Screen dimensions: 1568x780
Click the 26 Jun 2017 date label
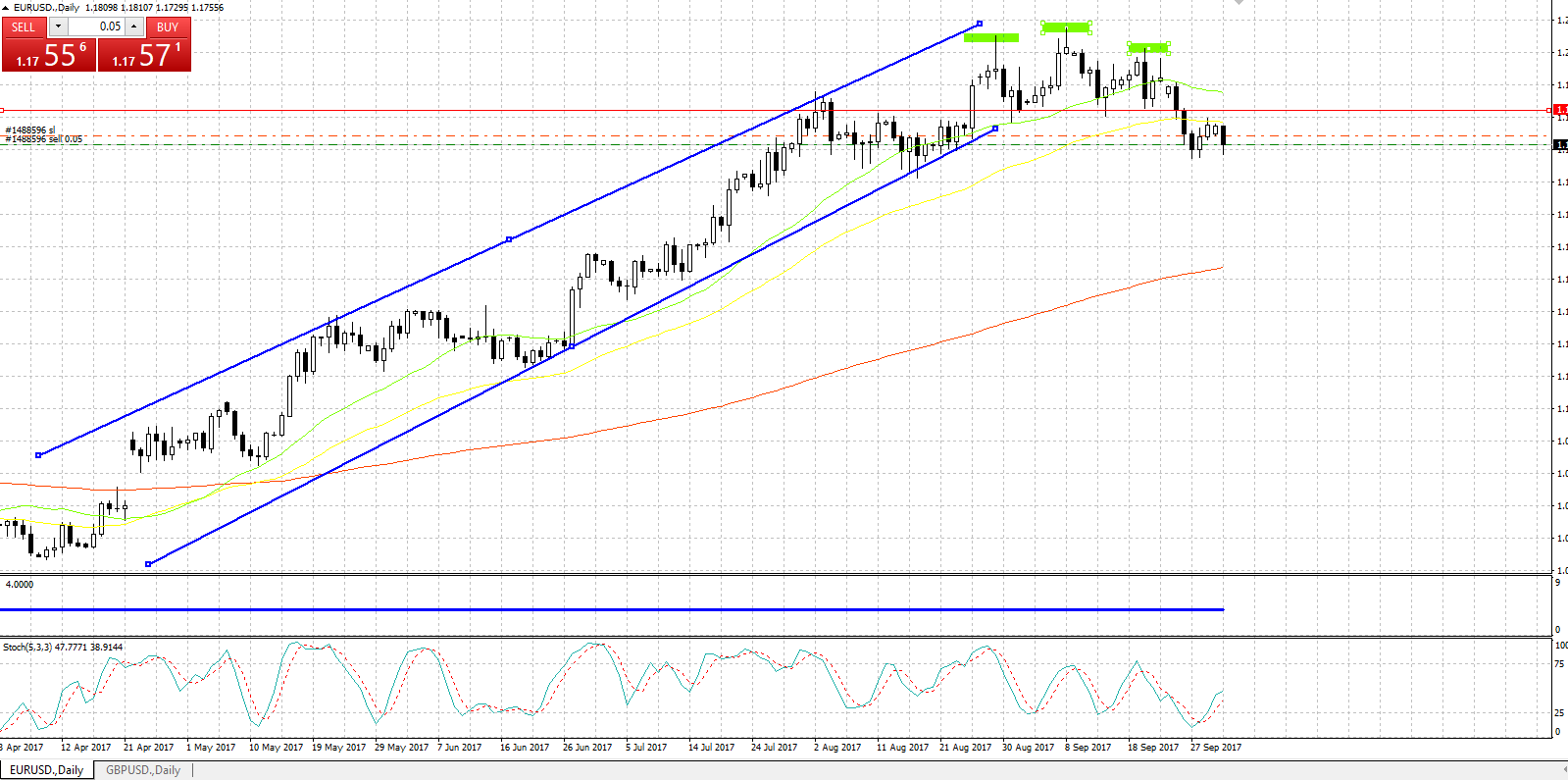[x=587, y=747]
